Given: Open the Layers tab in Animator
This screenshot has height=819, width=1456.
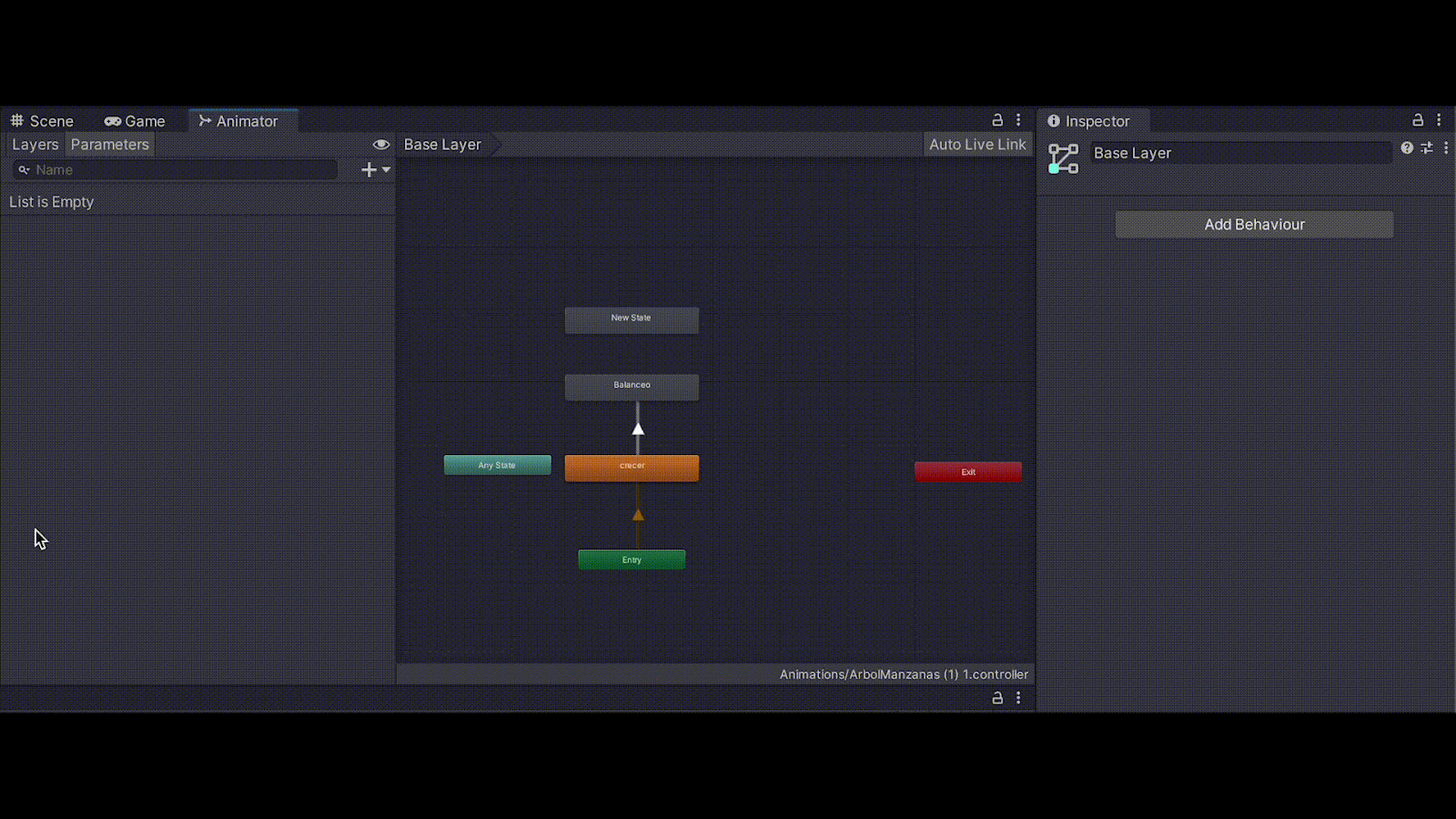Looking at the screenshot, I should click(35, 145).
